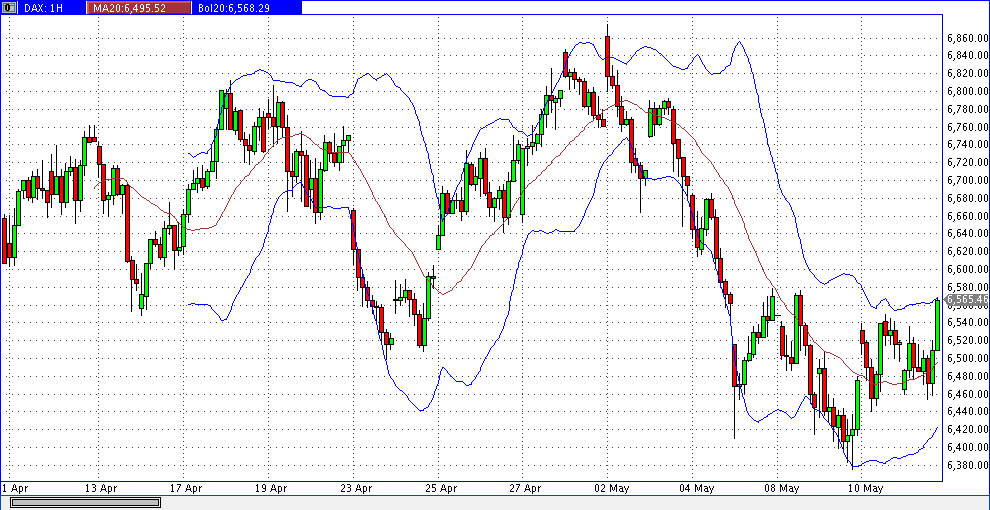Click the 6,800.00 price axis label
990x510 pixels.
click(967, 92)
